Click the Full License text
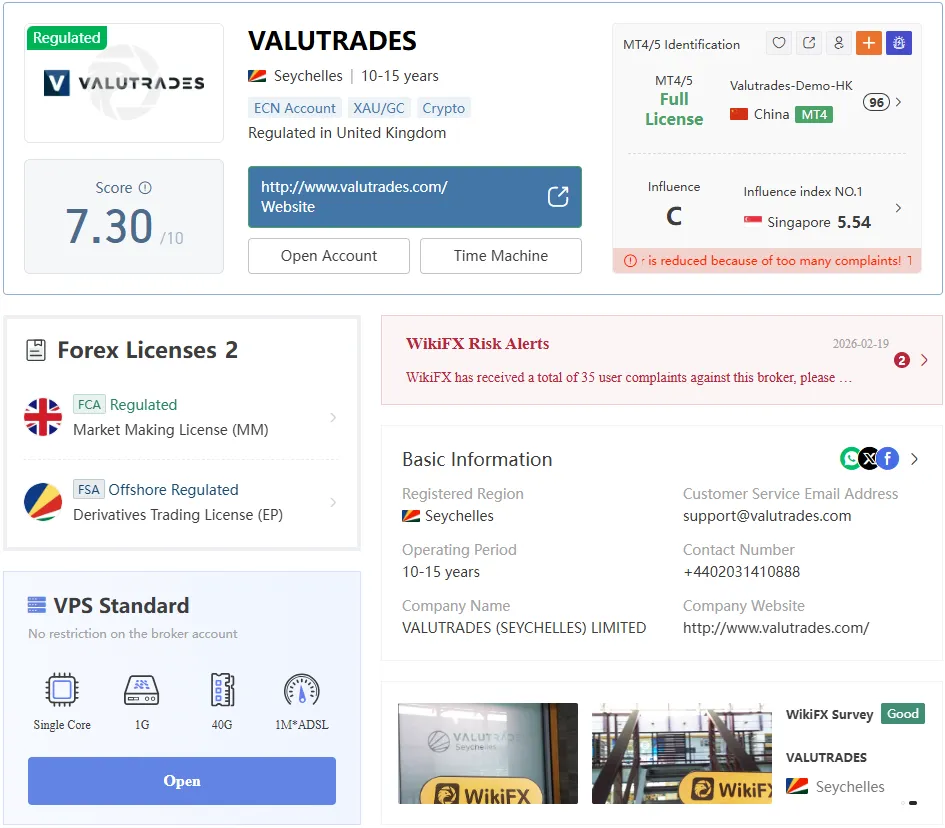The width and height of the screenshot is (945, 828). click(x=674, y=109)
